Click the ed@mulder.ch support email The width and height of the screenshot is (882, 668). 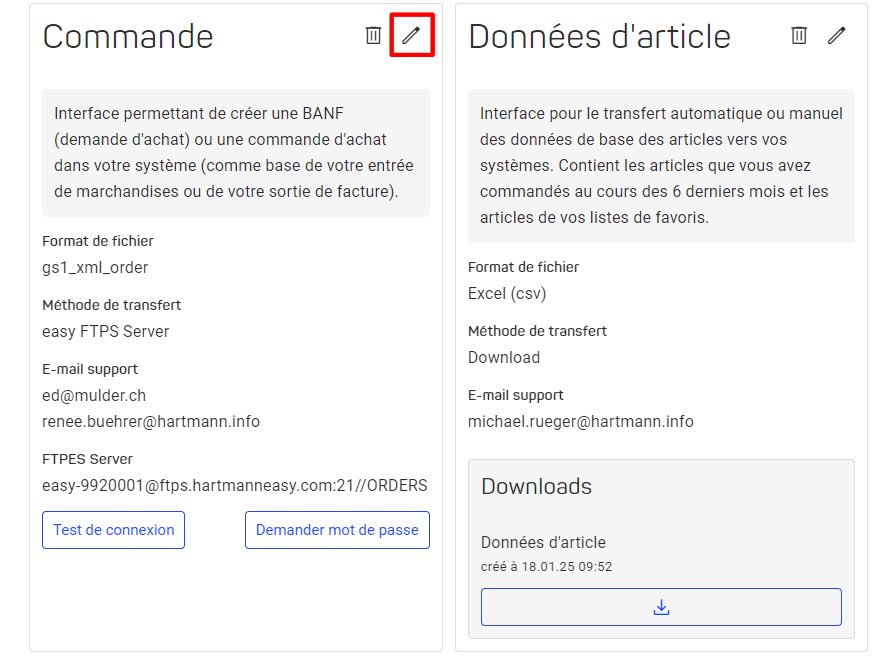(x=94, y=396)
